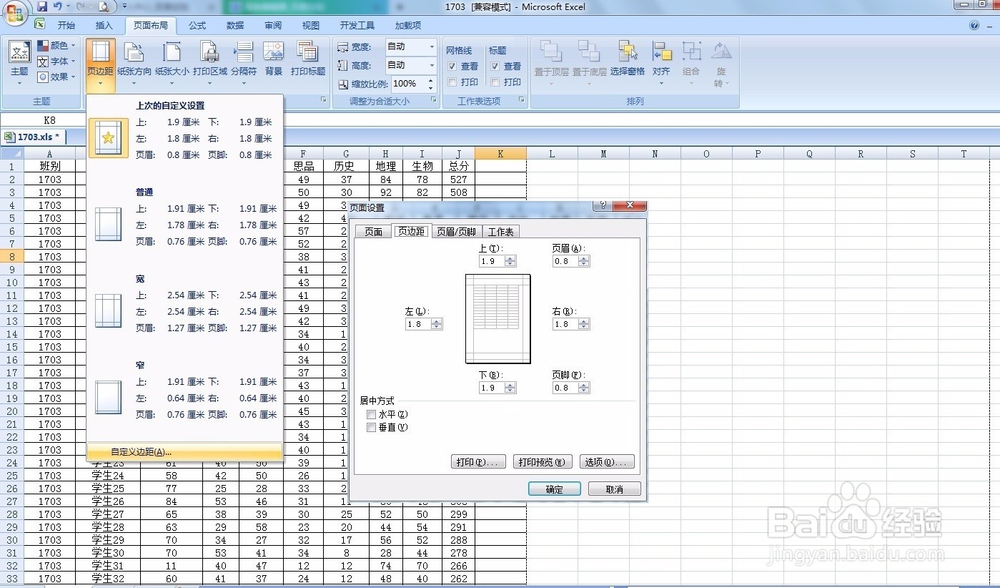This screenshot has width=1000, height=588.
Task: Adjust the Header (页眉) margin spinner
Action: [584, 261]
